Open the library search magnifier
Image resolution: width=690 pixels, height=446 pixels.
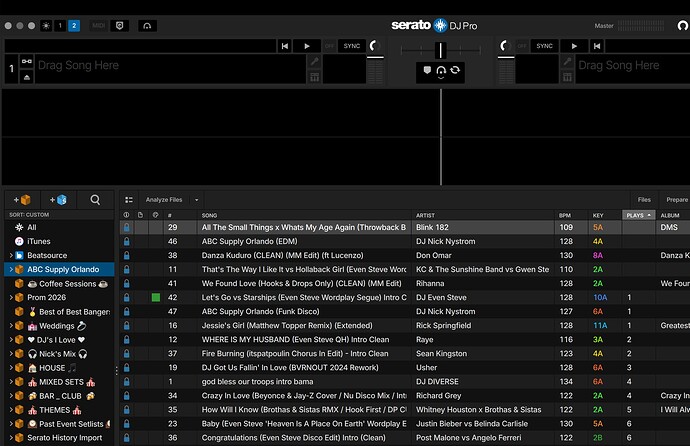95,200
